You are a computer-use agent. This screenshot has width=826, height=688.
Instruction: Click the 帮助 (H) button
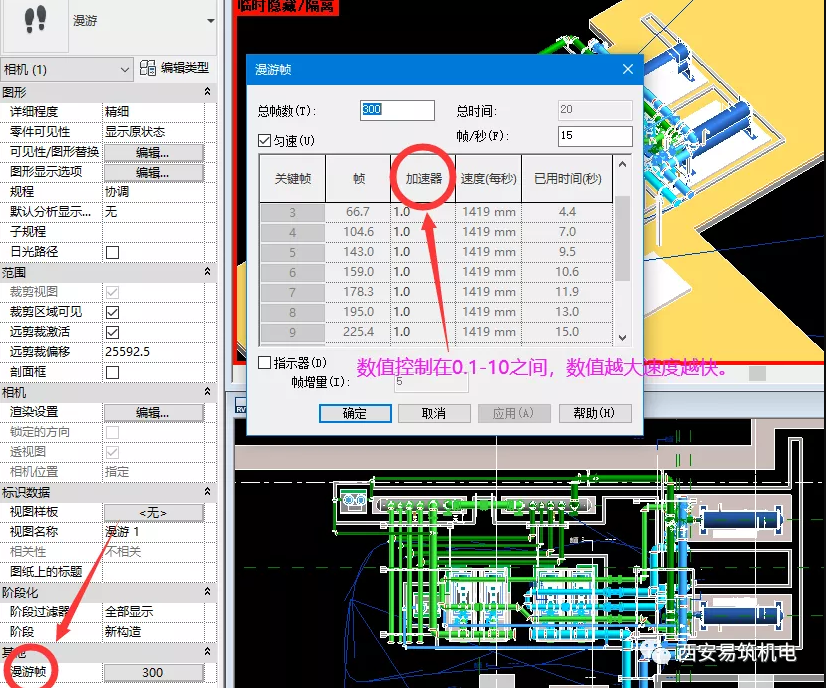595,413
